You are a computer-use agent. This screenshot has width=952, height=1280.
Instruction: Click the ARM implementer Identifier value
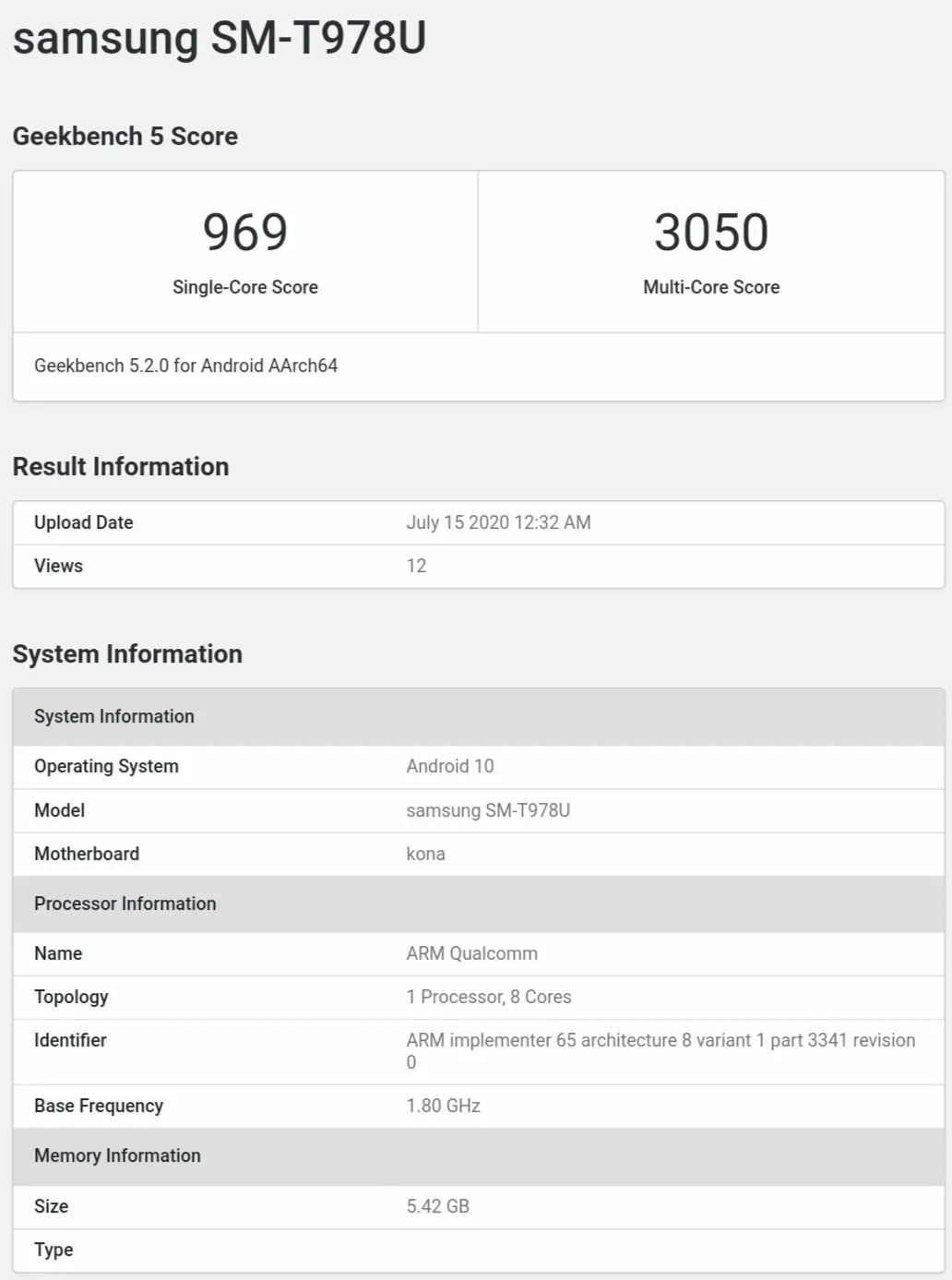click(660, 1051)
